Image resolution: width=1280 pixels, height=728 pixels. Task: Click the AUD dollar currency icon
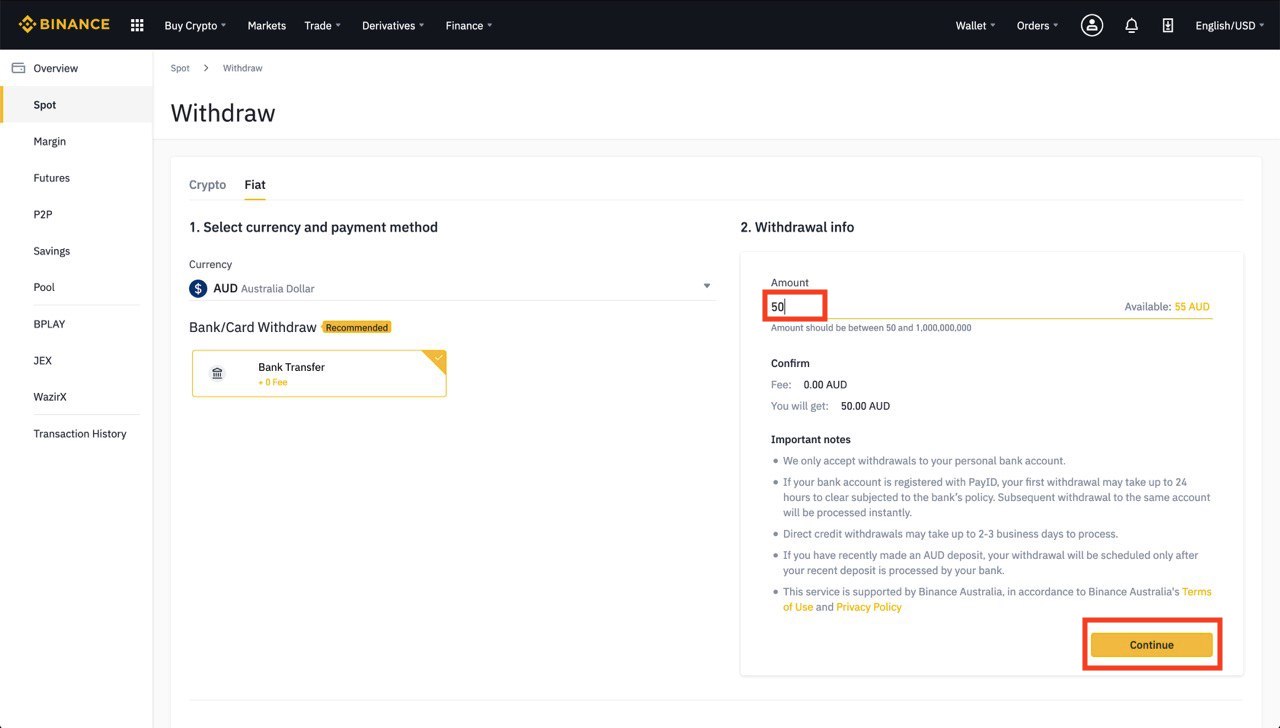198,288
